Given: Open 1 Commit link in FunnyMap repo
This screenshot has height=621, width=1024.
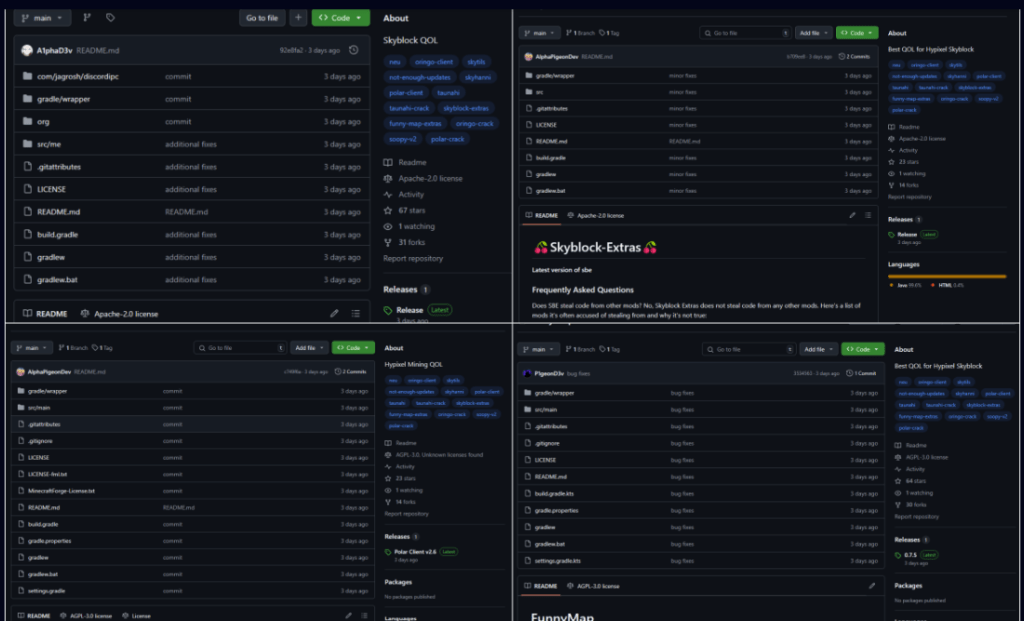Looking at the screenshot, I should (x=861, y=374).
